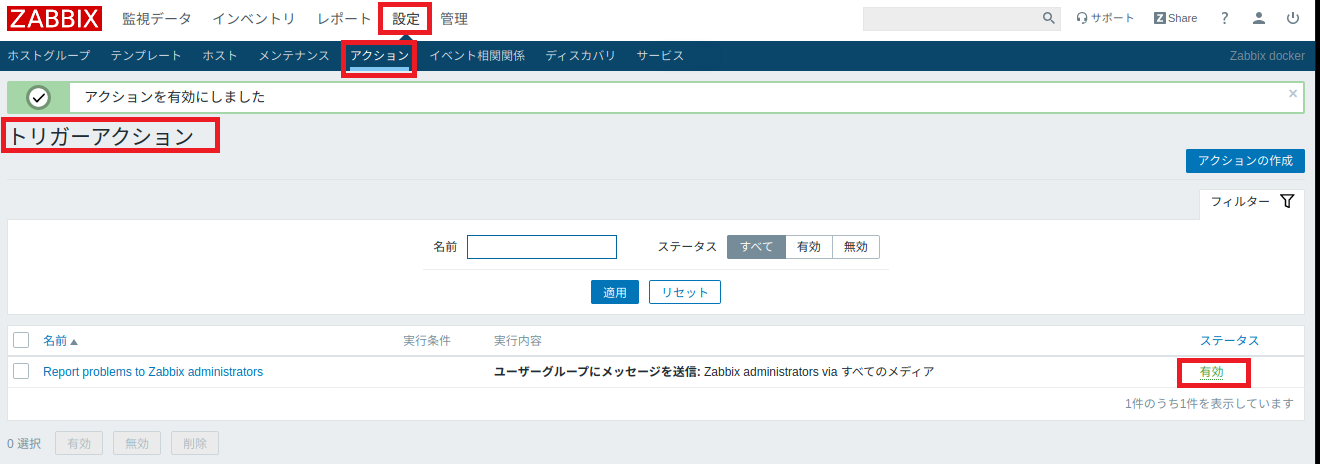Open the レポート menu

click(344, 19)
